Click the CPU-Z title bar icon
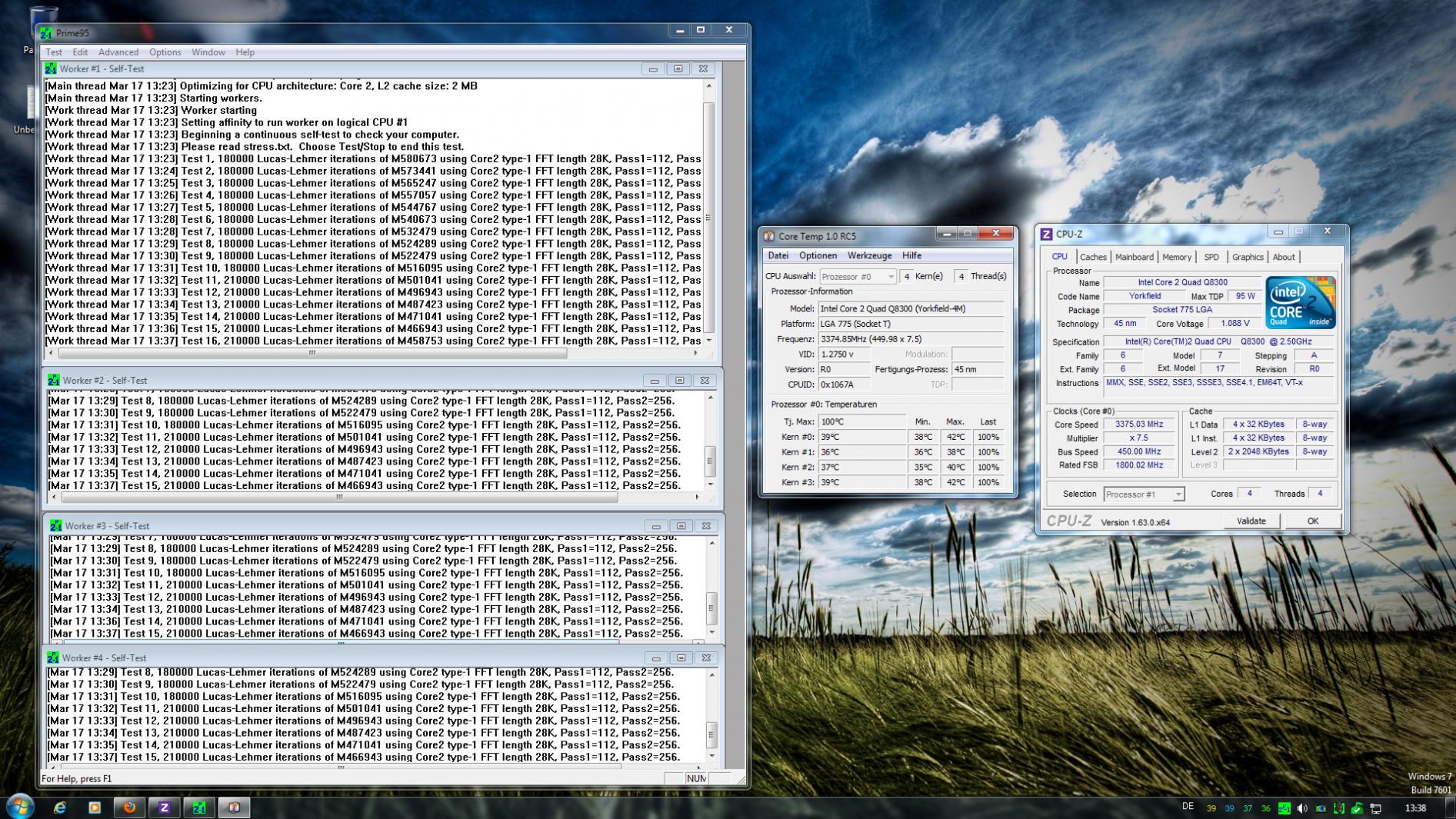This screenshot has width=1456, height=819. tap(1046, 234)
